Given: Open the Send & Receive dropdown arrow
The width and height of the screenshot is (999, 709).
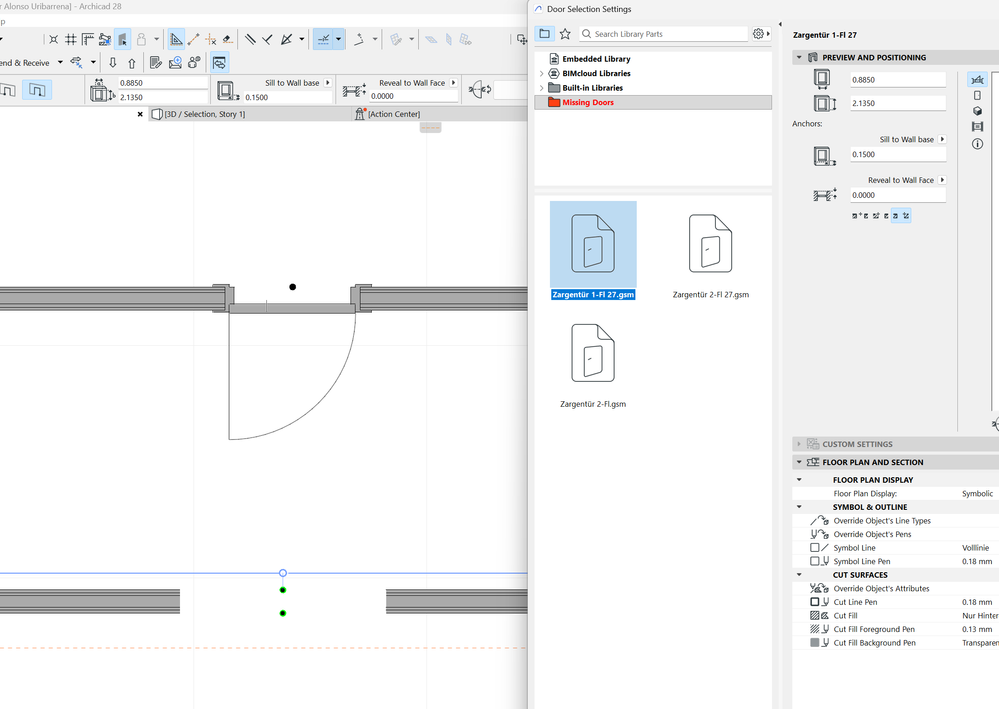Looking at the screenshot, I should click(61, 62).
